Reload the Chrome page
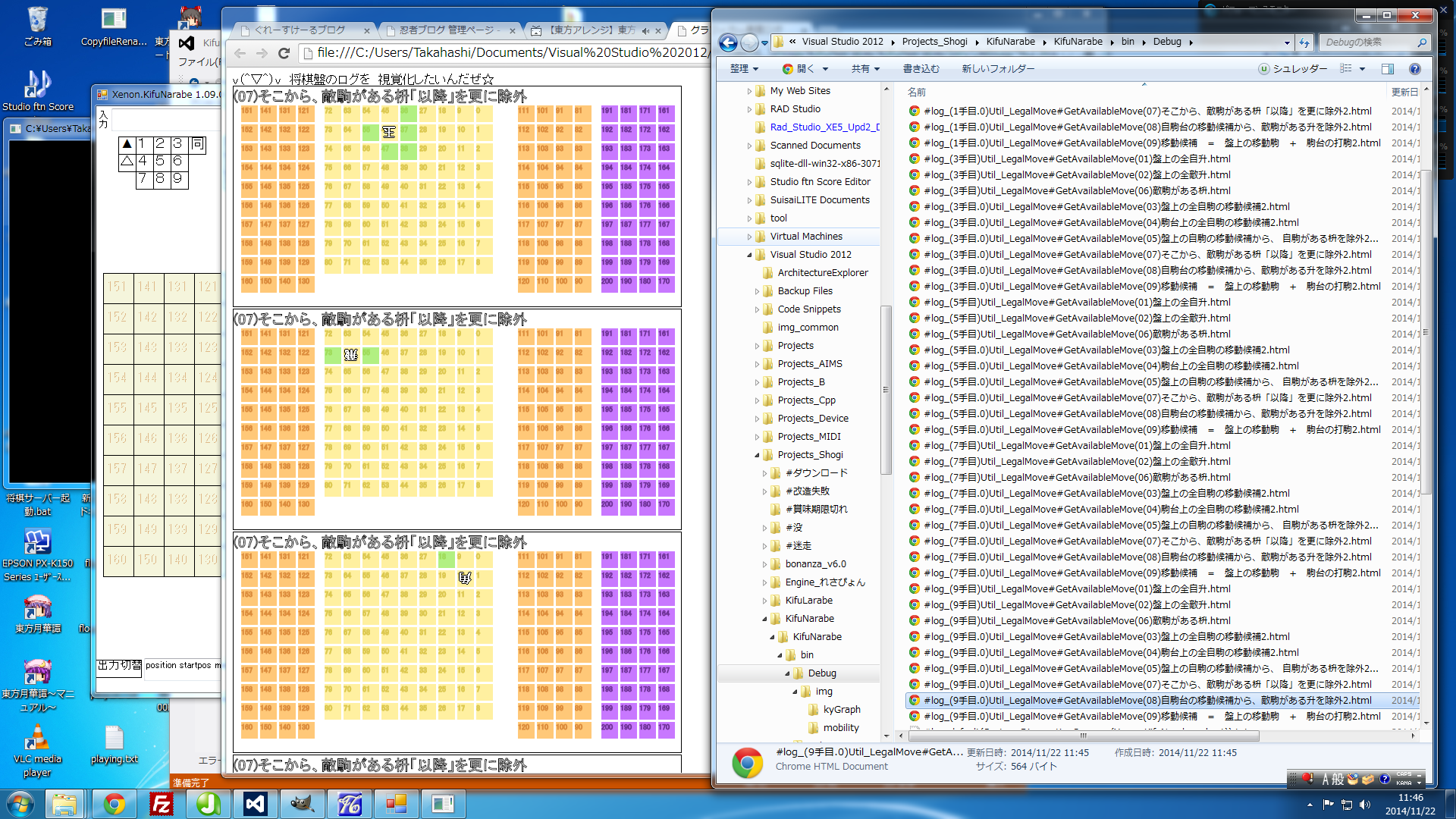This screenshot has height=819, width=1456. 284,53
